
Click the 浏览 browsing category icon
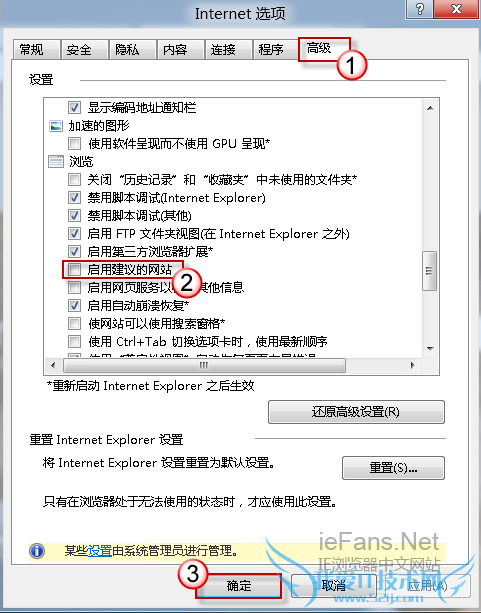(x=56, y=161)
